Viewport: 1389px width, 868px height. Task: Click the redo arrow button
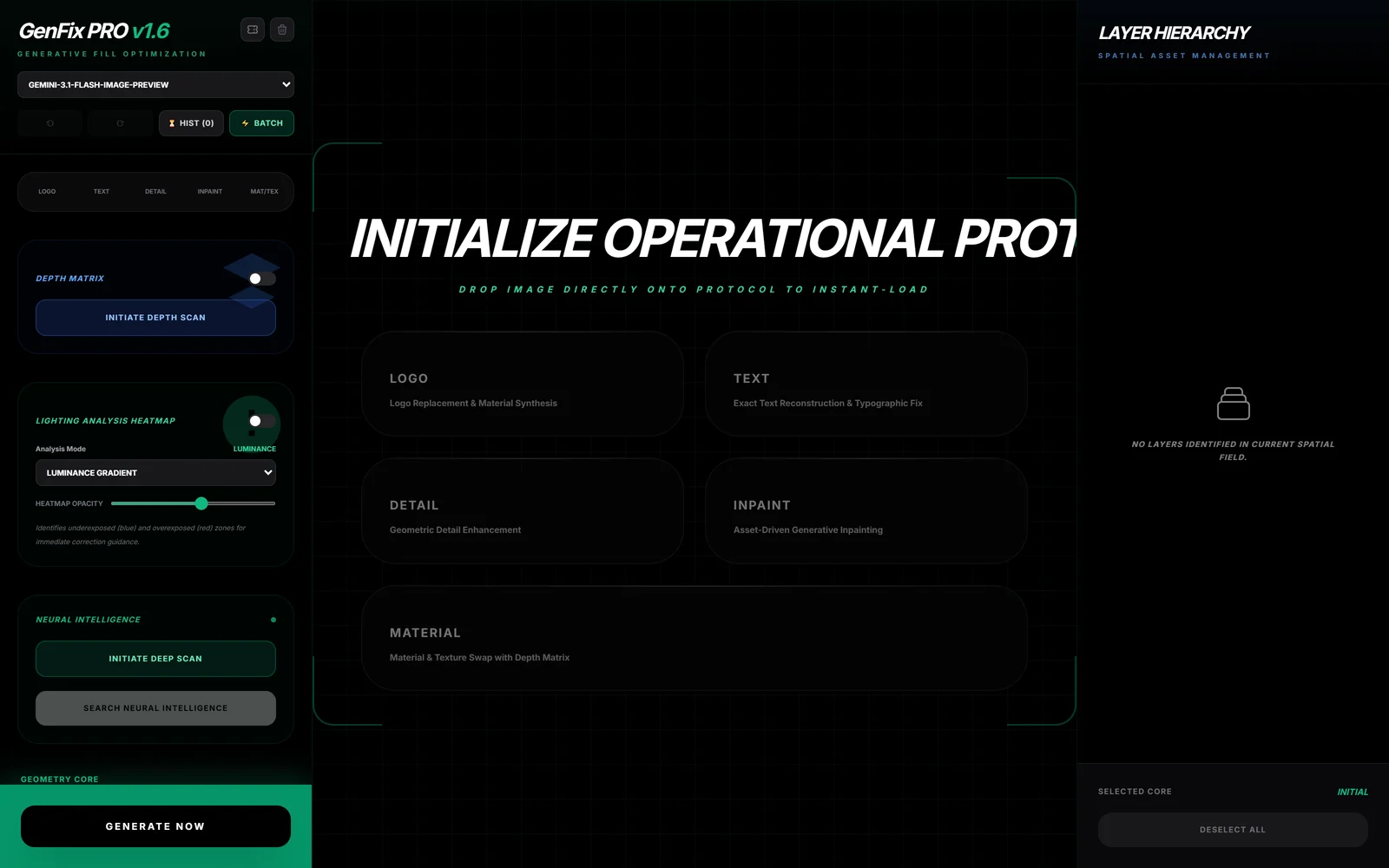coord(120,123)
